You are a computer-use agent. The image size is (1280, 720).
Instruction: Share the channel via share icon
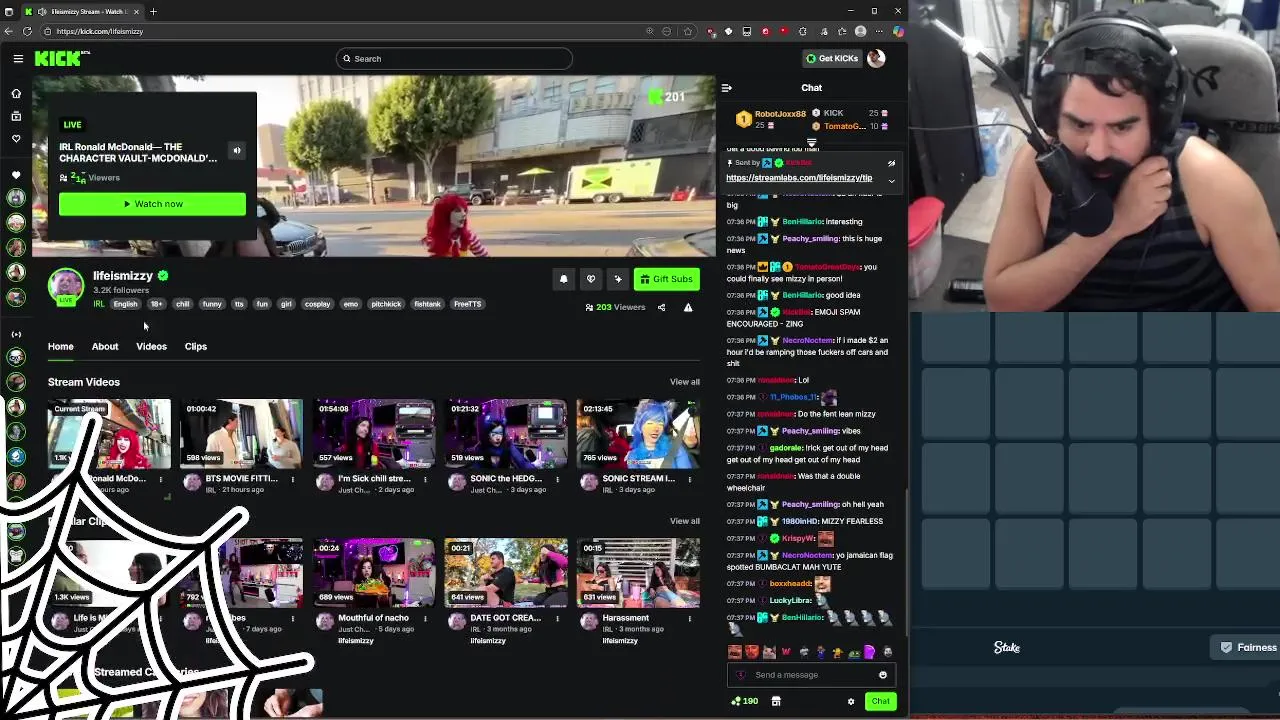click(x=661, y=307)
